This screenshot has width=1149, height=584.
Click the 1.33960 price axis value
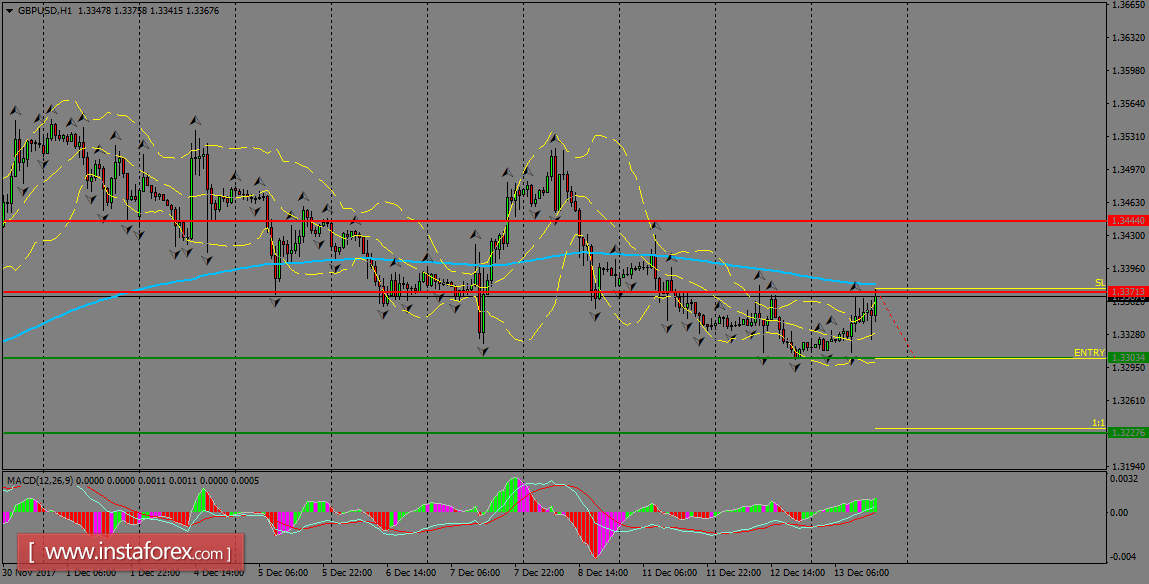pos(1128,268)
